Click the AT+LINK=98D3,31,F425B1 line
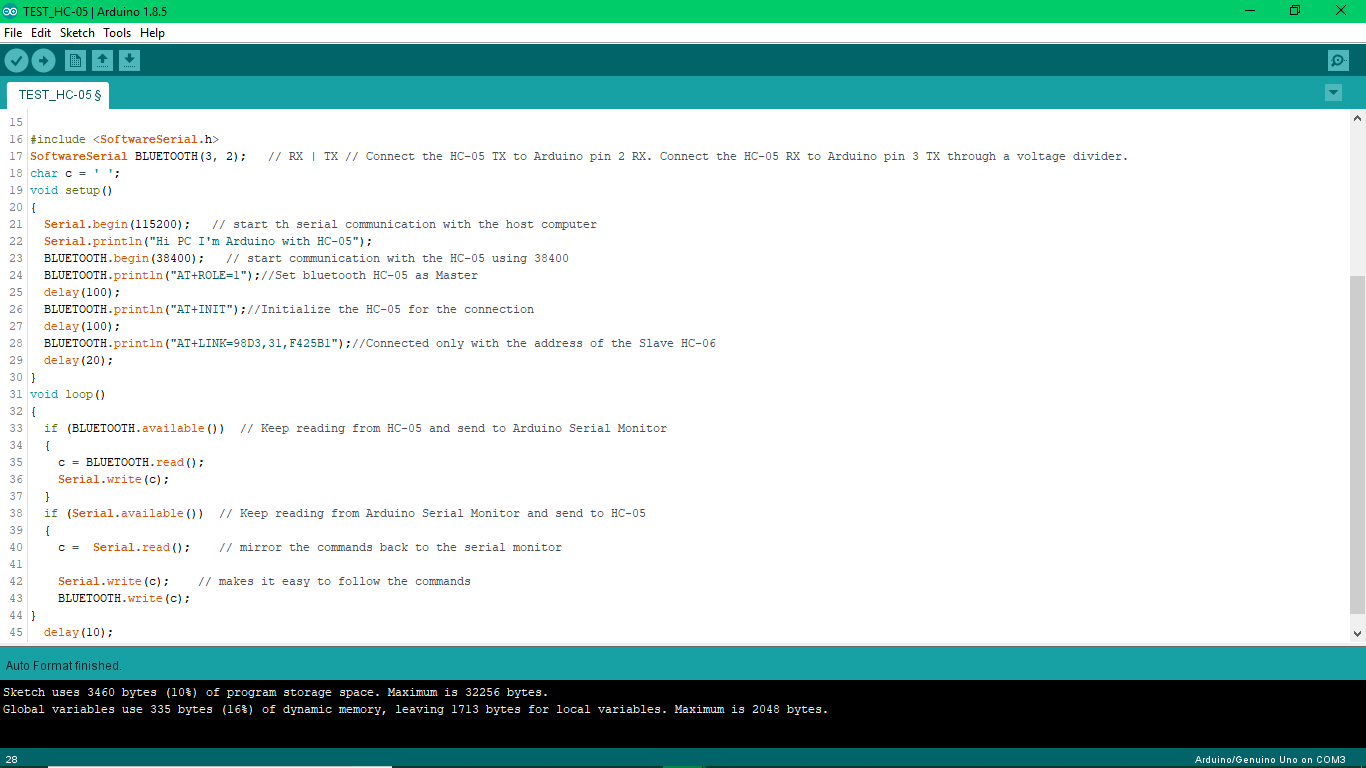The width and height of the screenshot is (1366, 768). (380, 344)
